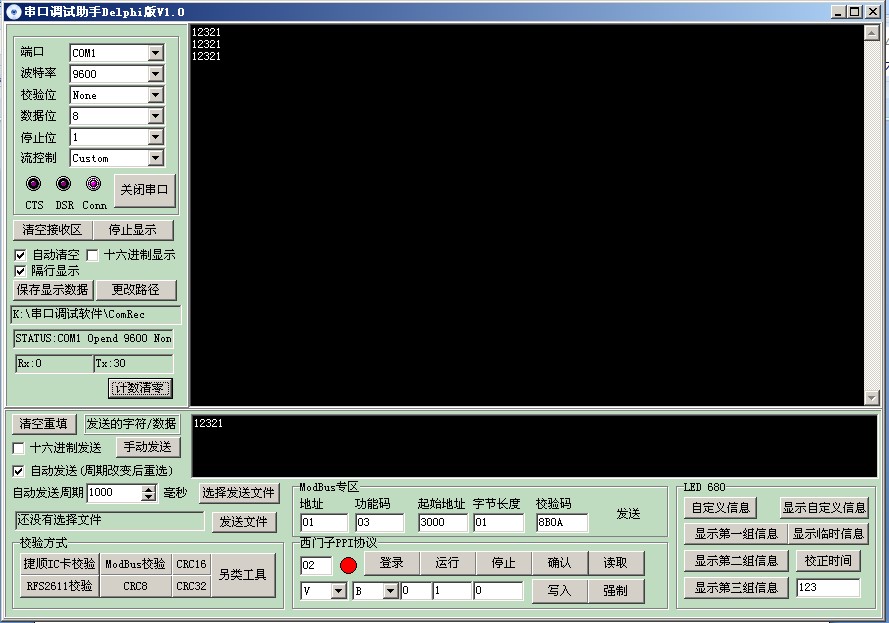Click ModBus 地址 field 01
Viewport: 889px width, 623px height.
[324, 523]
